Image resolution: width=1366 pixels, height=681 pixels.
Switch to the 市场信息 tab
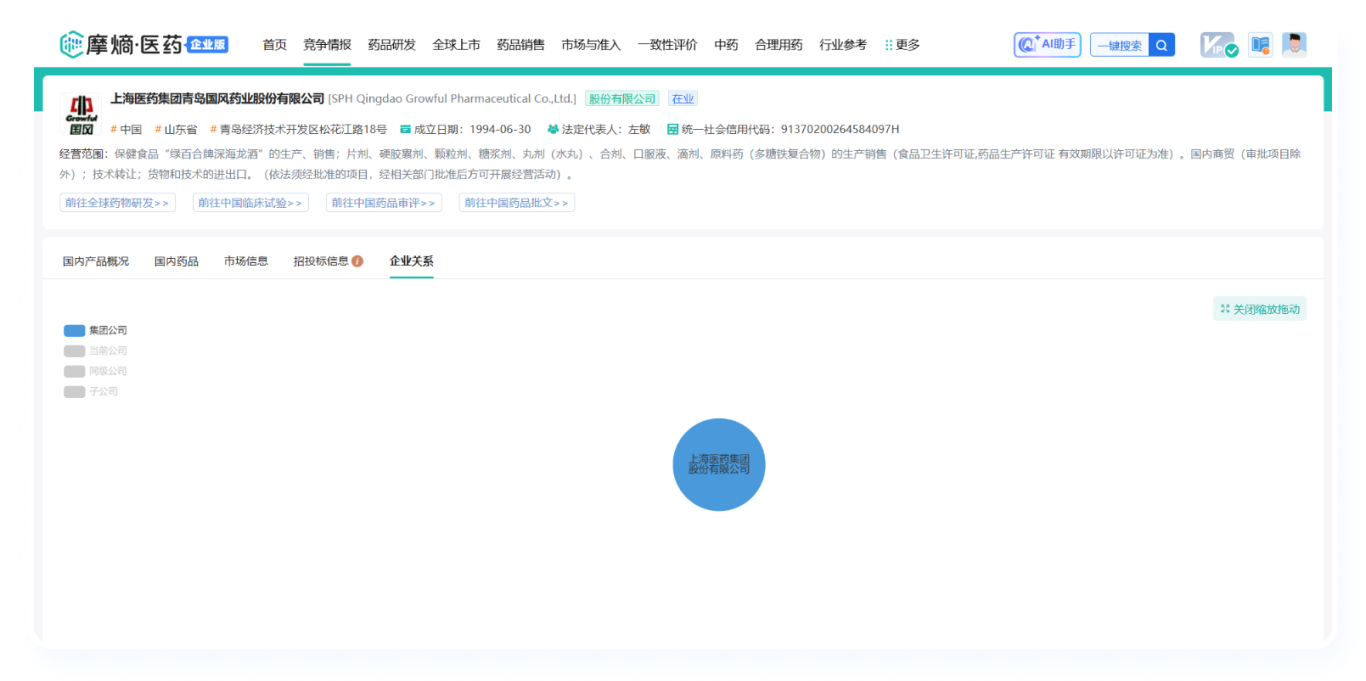click(x=246, y=261)
